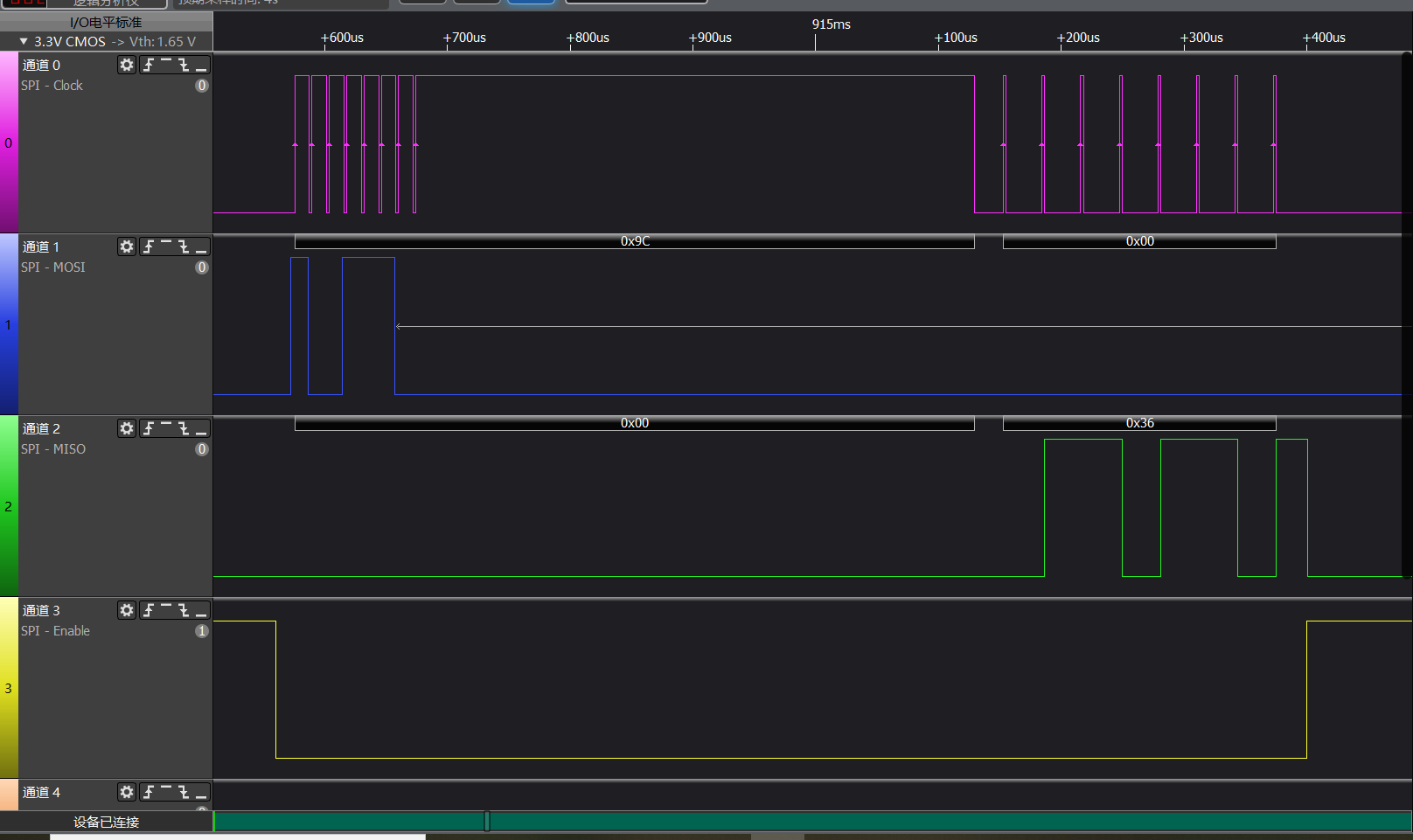1413x840 pixels.
Task: Click the 通道 1 channel name
Action: pos(41,246)
